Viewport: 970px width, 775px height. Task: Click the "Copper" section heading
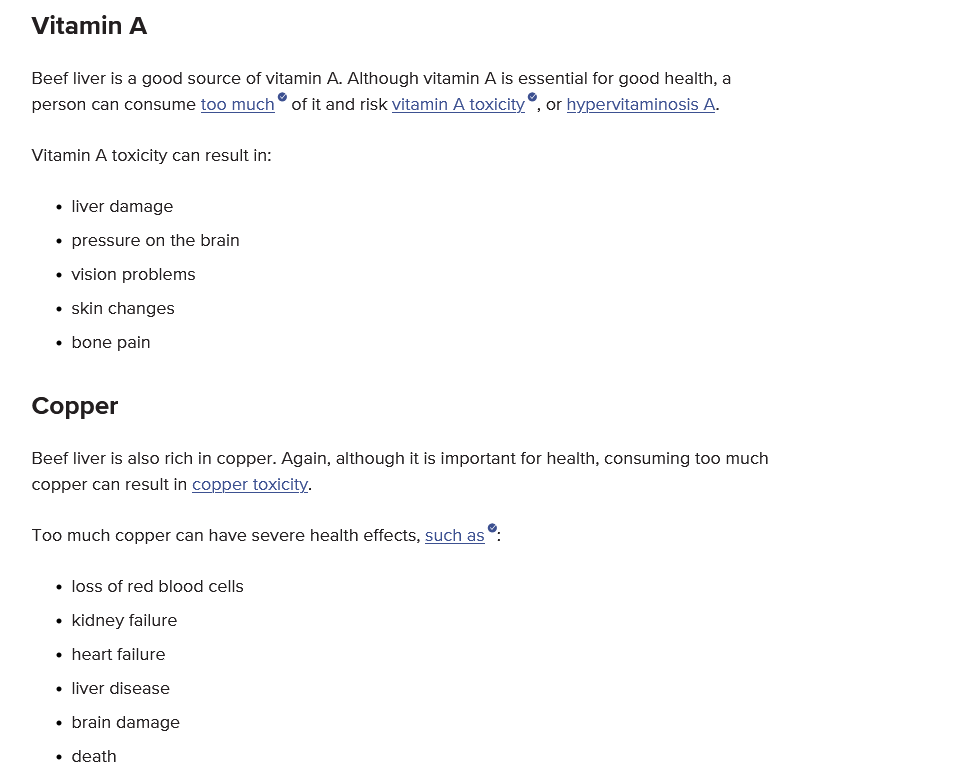click(75, 406)
